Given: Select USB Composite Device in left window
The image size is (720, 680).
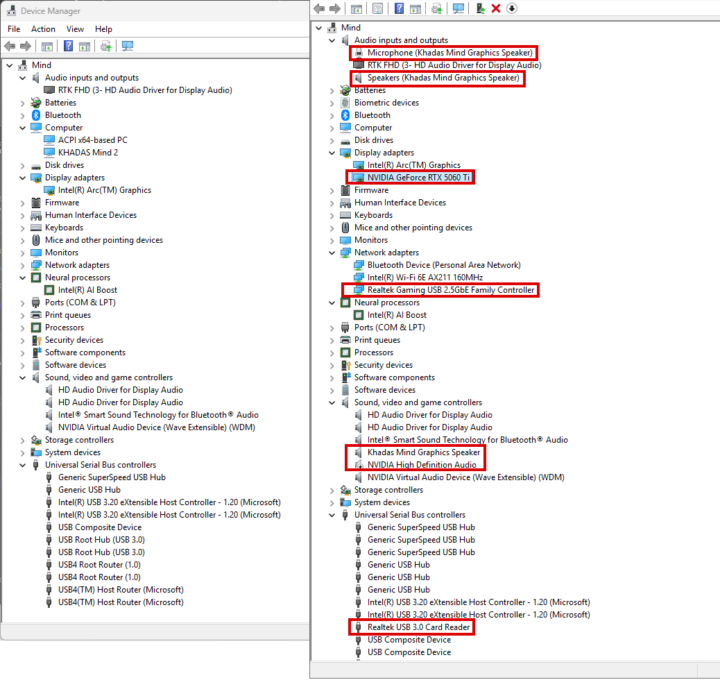Looking at the screenshot, I should [100, 527].
